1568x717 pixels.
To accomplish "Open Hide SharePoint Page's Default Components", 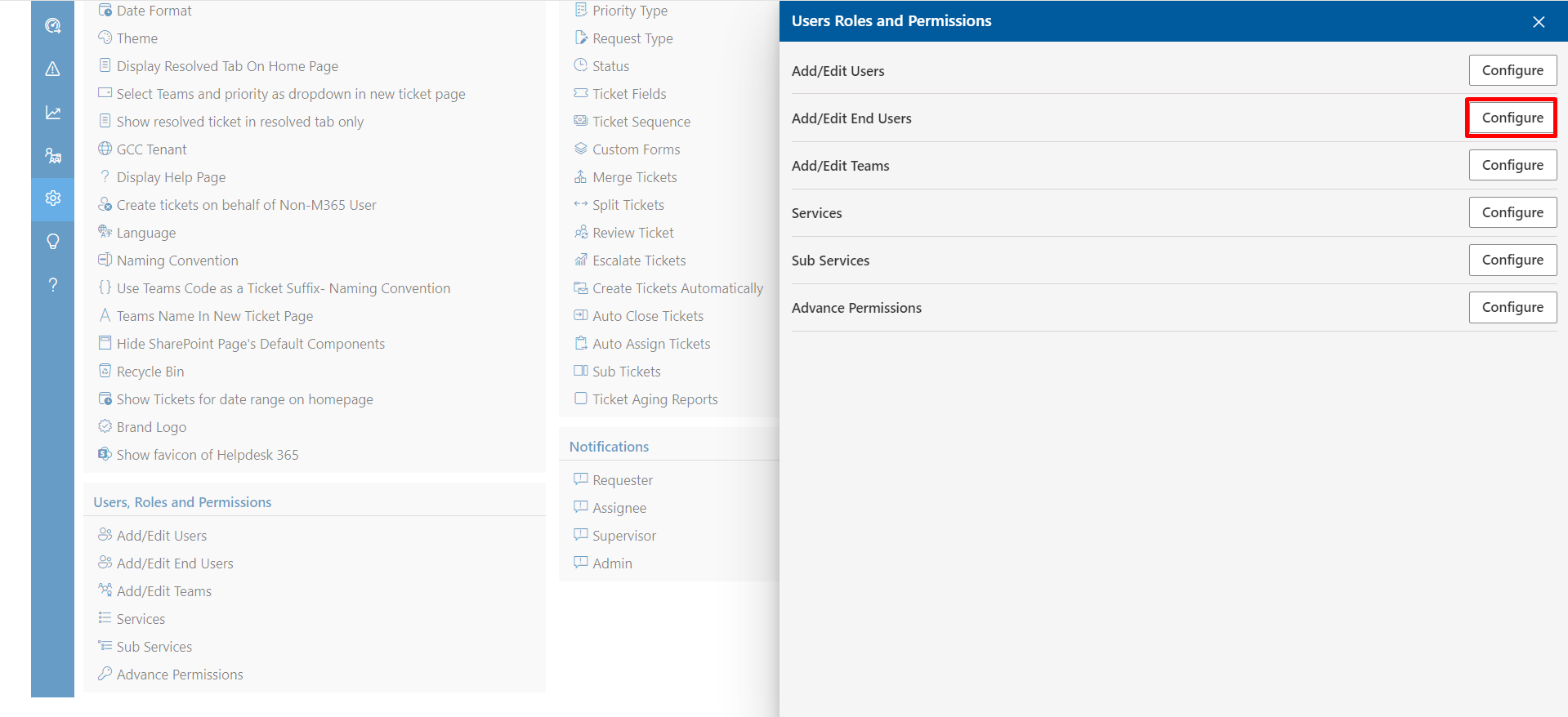I will pyautogui.click(x=251, y=344).
